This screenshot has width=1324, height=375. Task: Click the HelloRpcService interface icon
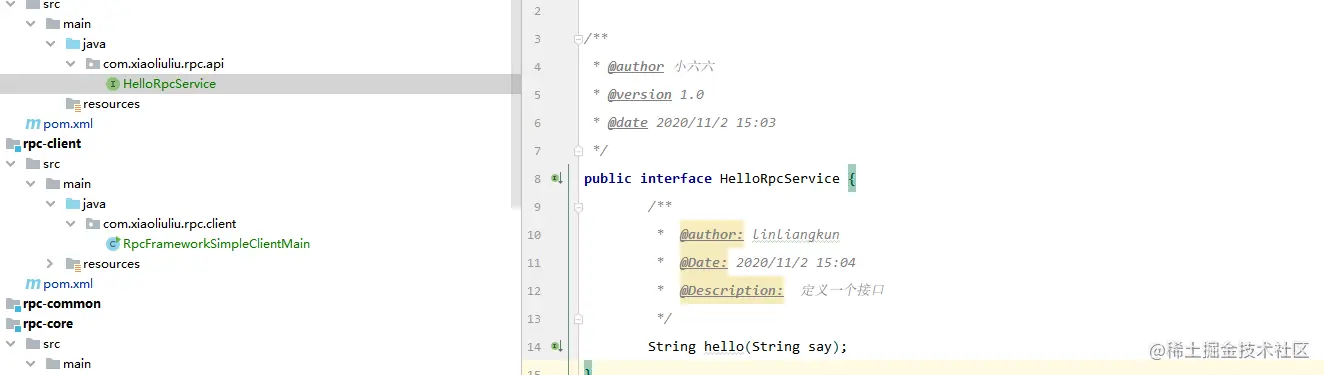click(113, 84)
